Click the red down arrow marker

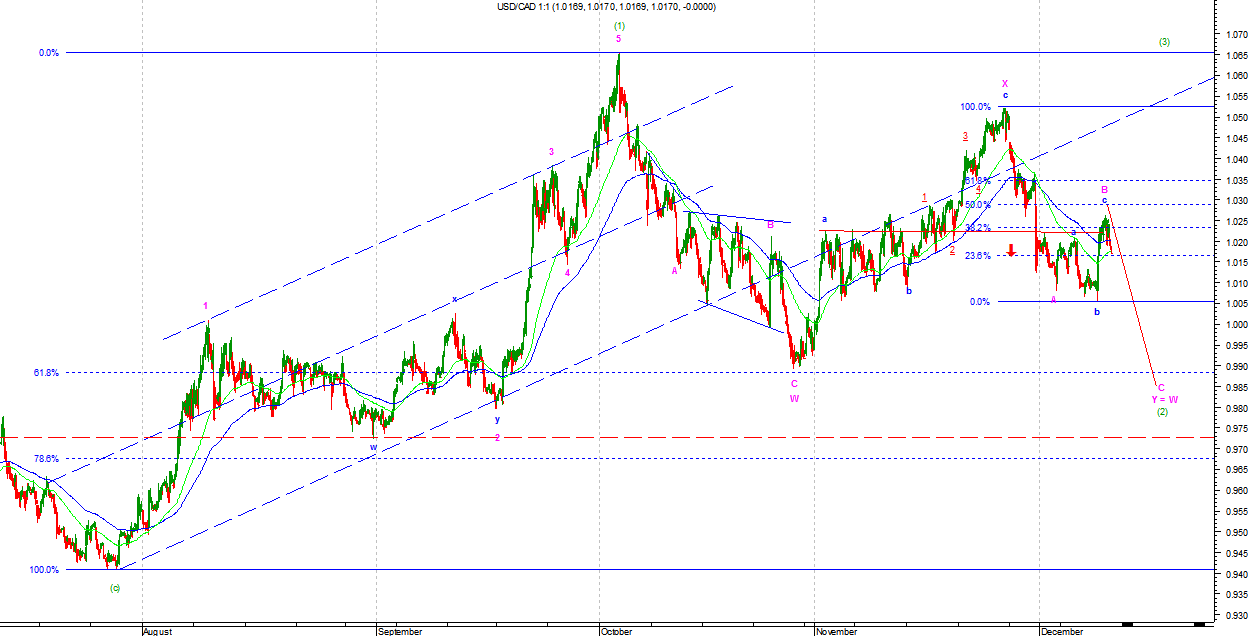(1011, 249)
